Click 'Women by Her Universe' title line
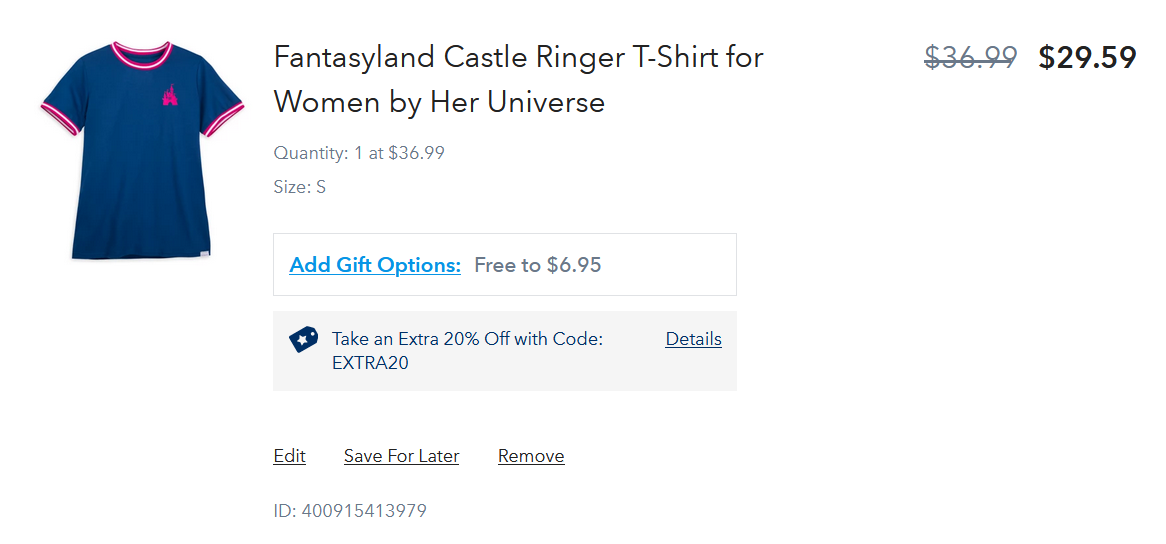The width and height of the screenshot is (1166, 544). point(439,102)
